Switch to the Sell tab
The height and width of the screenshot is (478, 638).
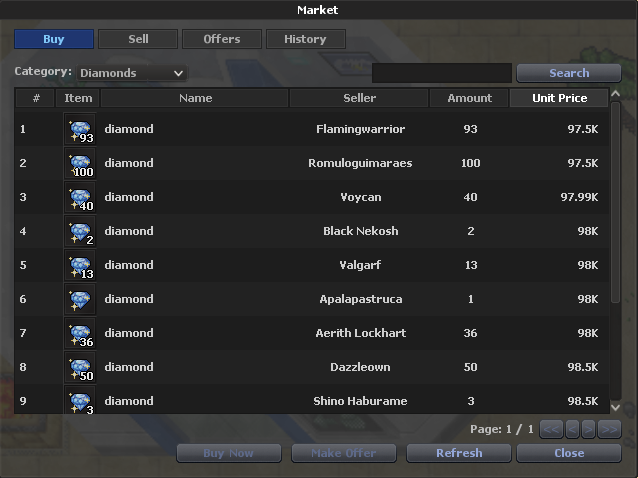tap(138, 39)
